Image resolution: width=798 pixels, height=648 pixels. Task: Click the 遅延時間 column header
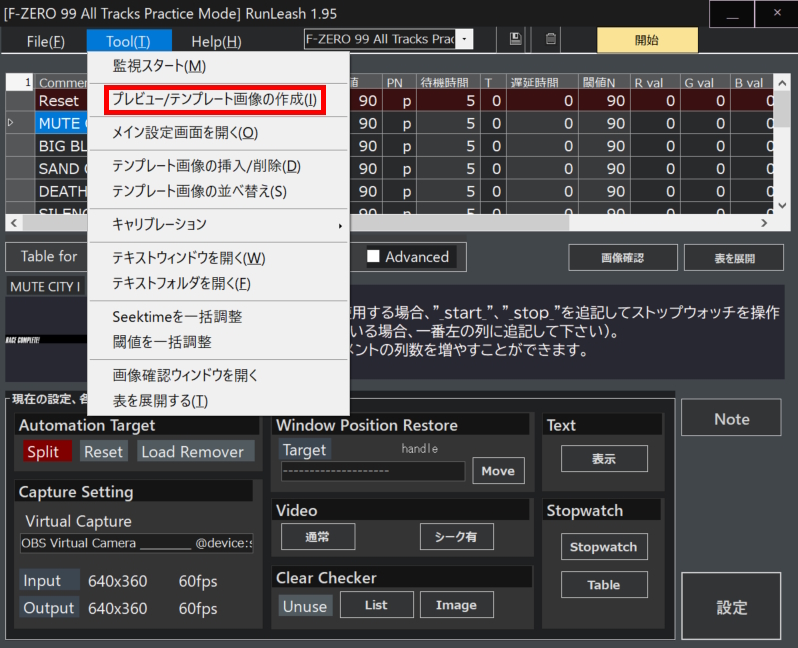click(x=542, y=82)
